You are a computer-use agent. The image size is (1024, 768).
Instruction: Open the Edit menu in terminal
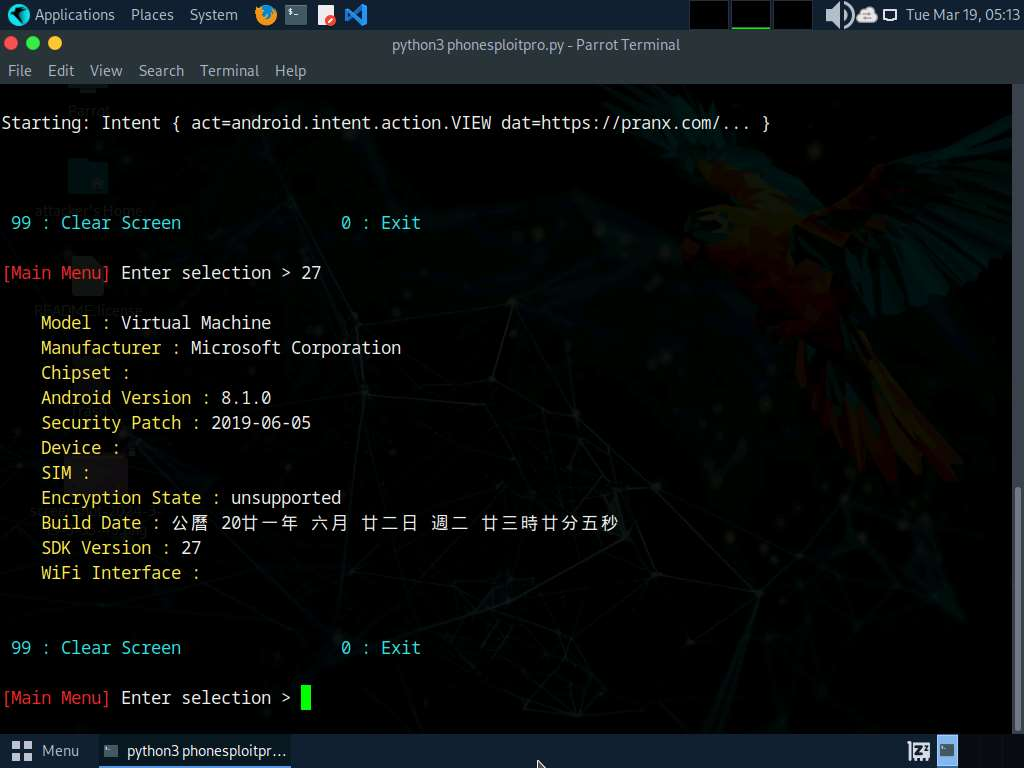(61, 71)
